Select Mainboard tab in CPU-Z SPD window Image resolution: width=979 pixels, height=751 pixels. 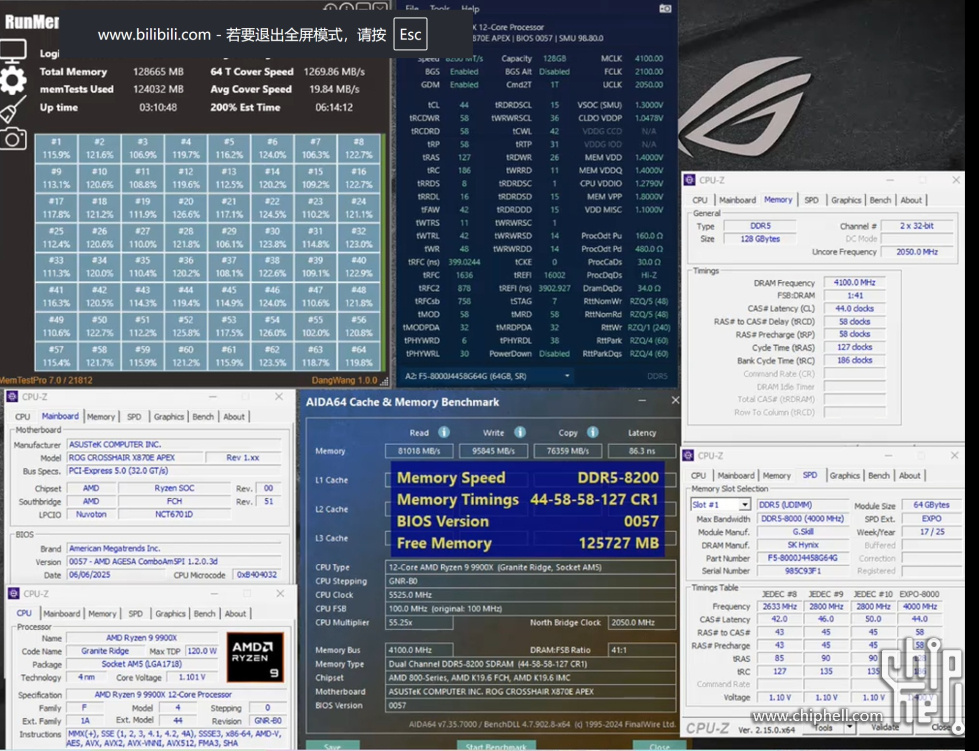coord(736,475)
